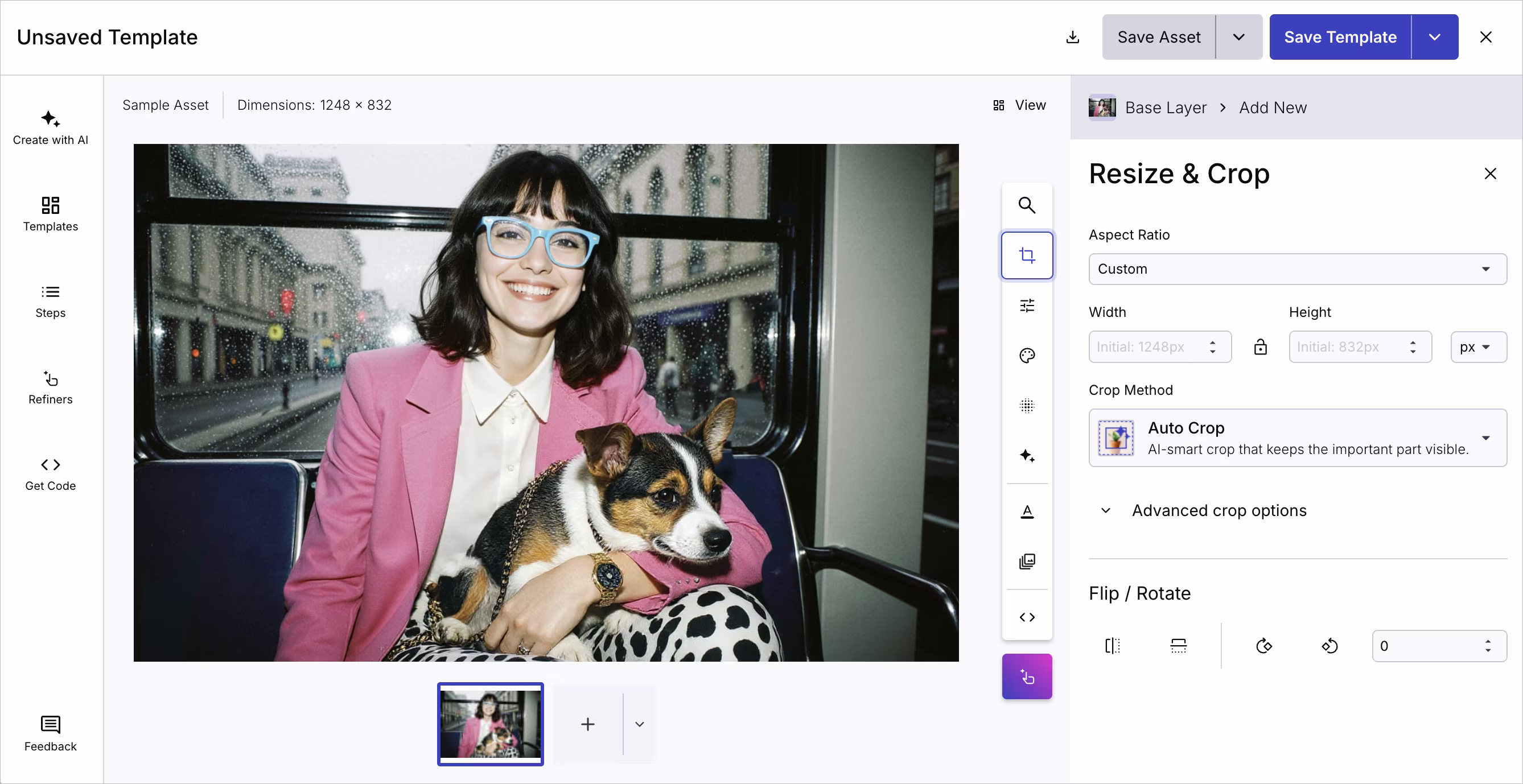The image size is (1523, 784).
Task: Select the blur dots effect tool
Action: pos(1026,406)
